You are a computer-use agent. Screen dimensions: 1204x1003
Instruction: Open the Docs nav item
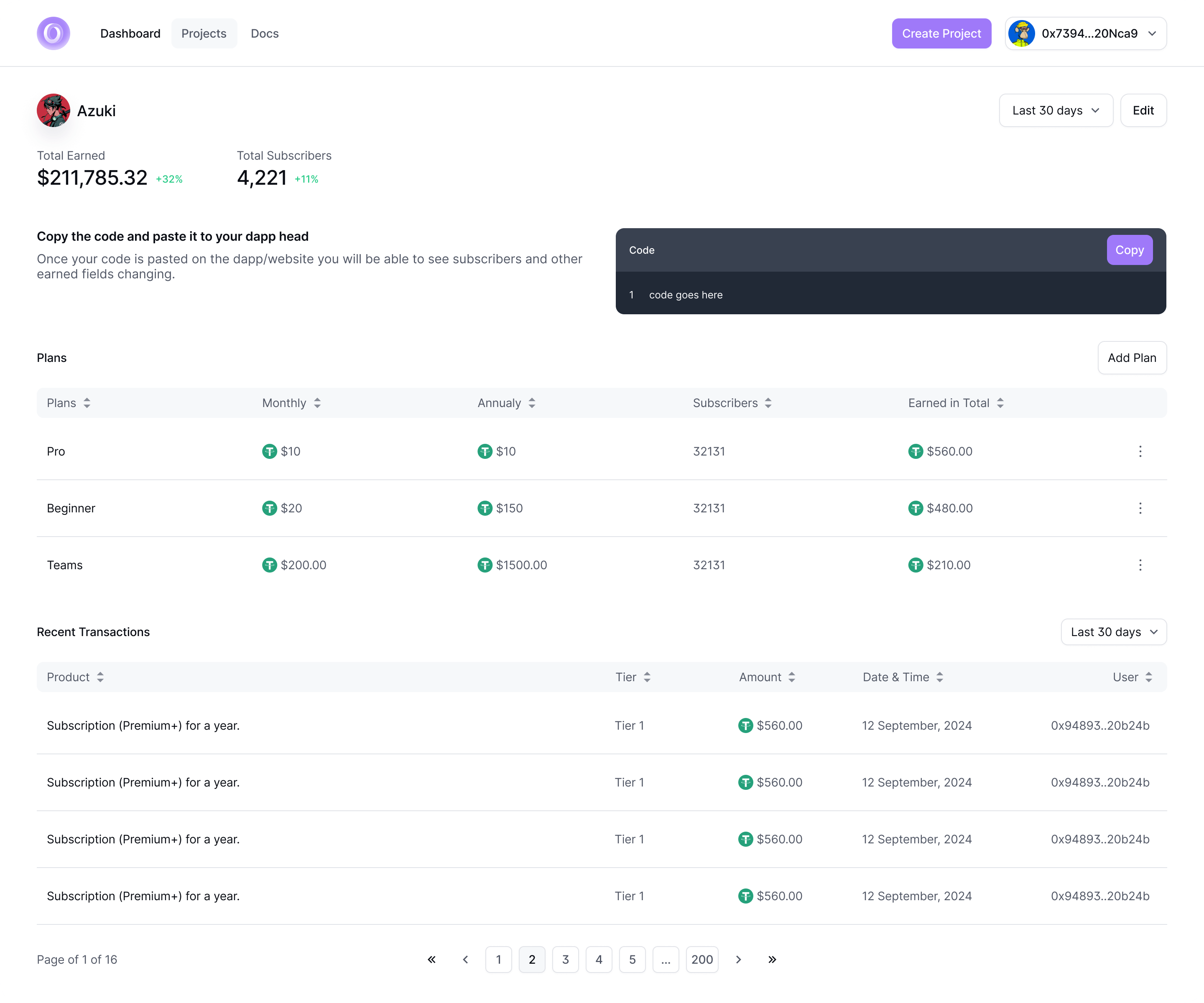pos(264,33)
